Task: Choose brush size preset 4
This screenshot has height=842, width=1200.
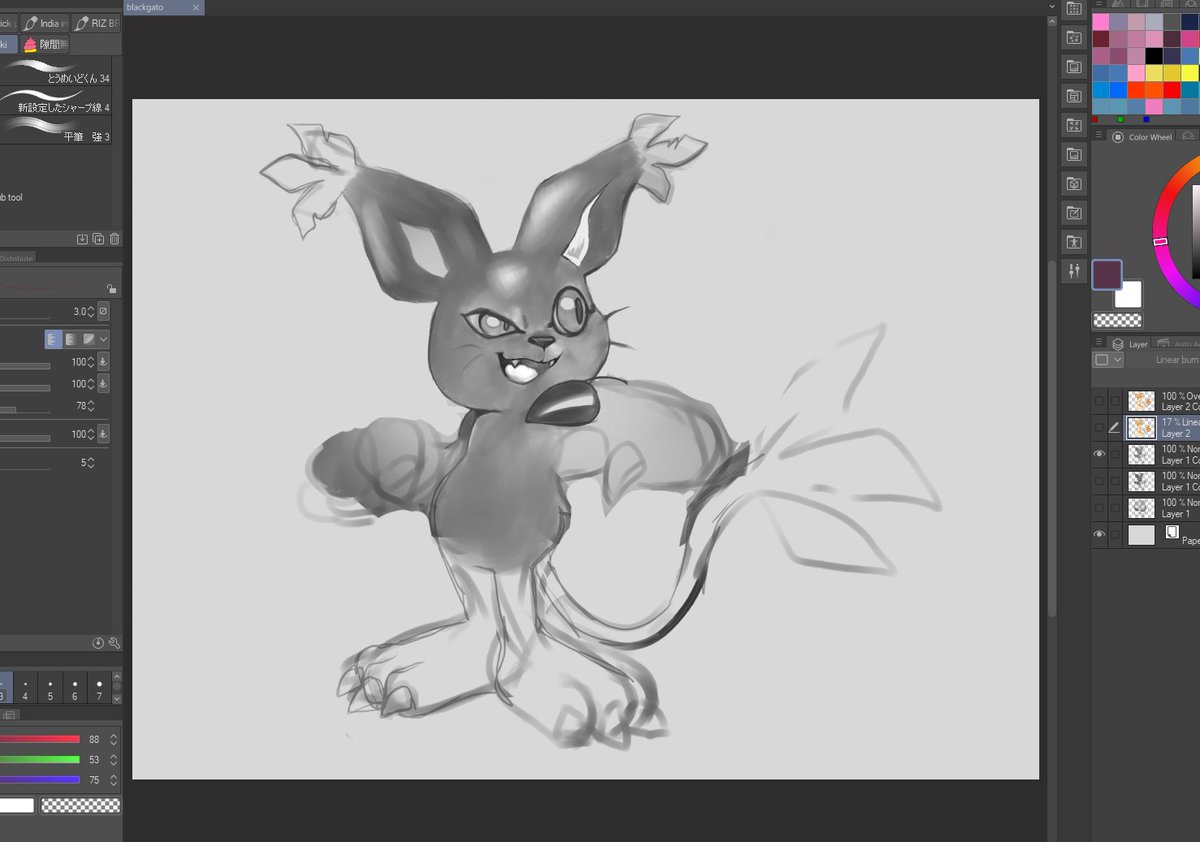Action: [25, 689]
